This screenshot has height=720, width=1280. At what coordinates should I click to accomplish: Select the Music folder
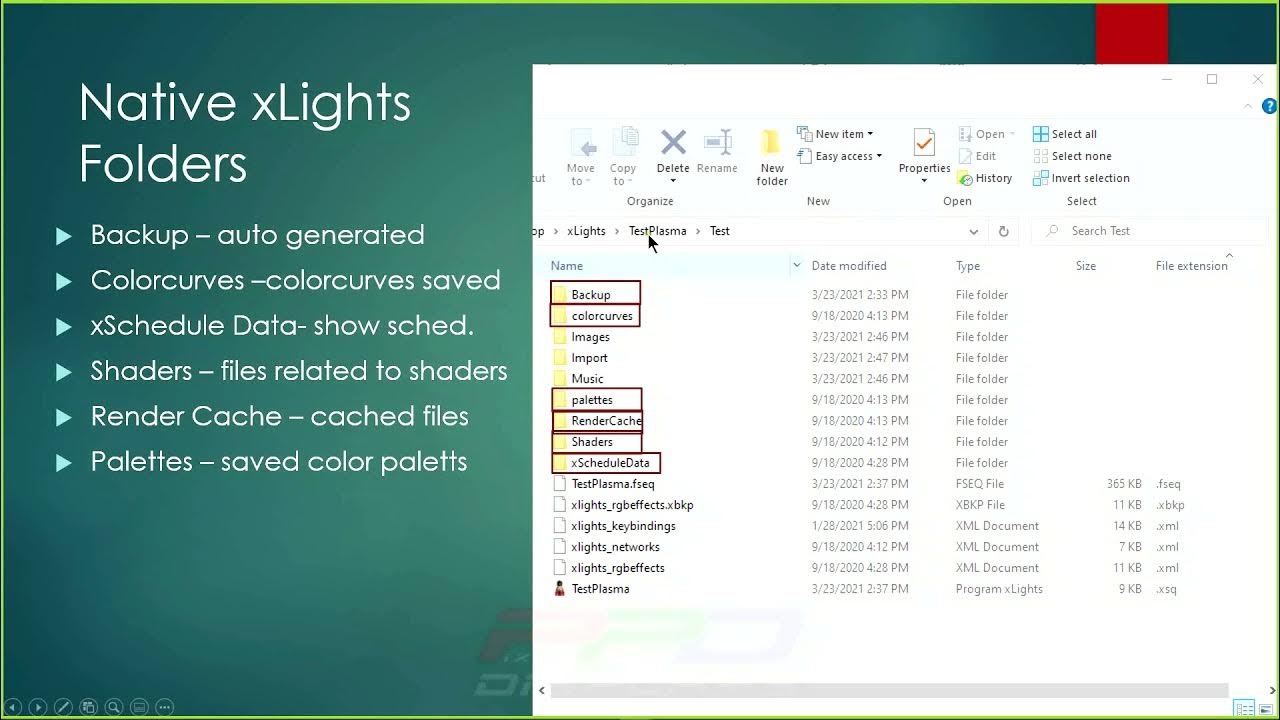[x=587, y=379]
